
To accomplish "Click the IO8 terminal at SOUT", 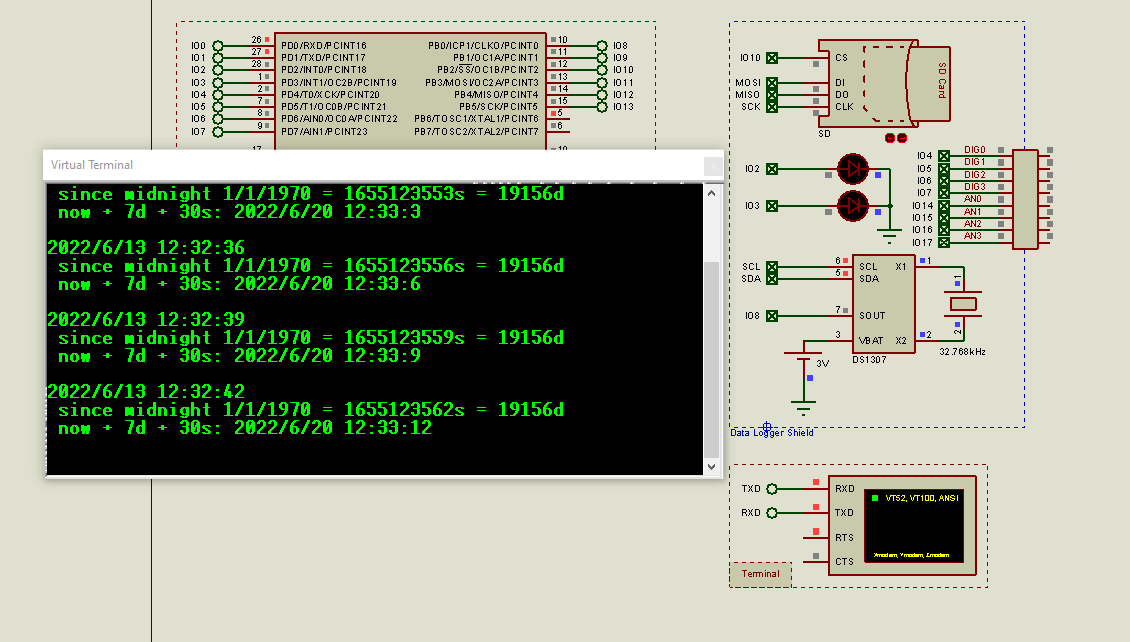I will pyautogui.click(x=772, y=316).
